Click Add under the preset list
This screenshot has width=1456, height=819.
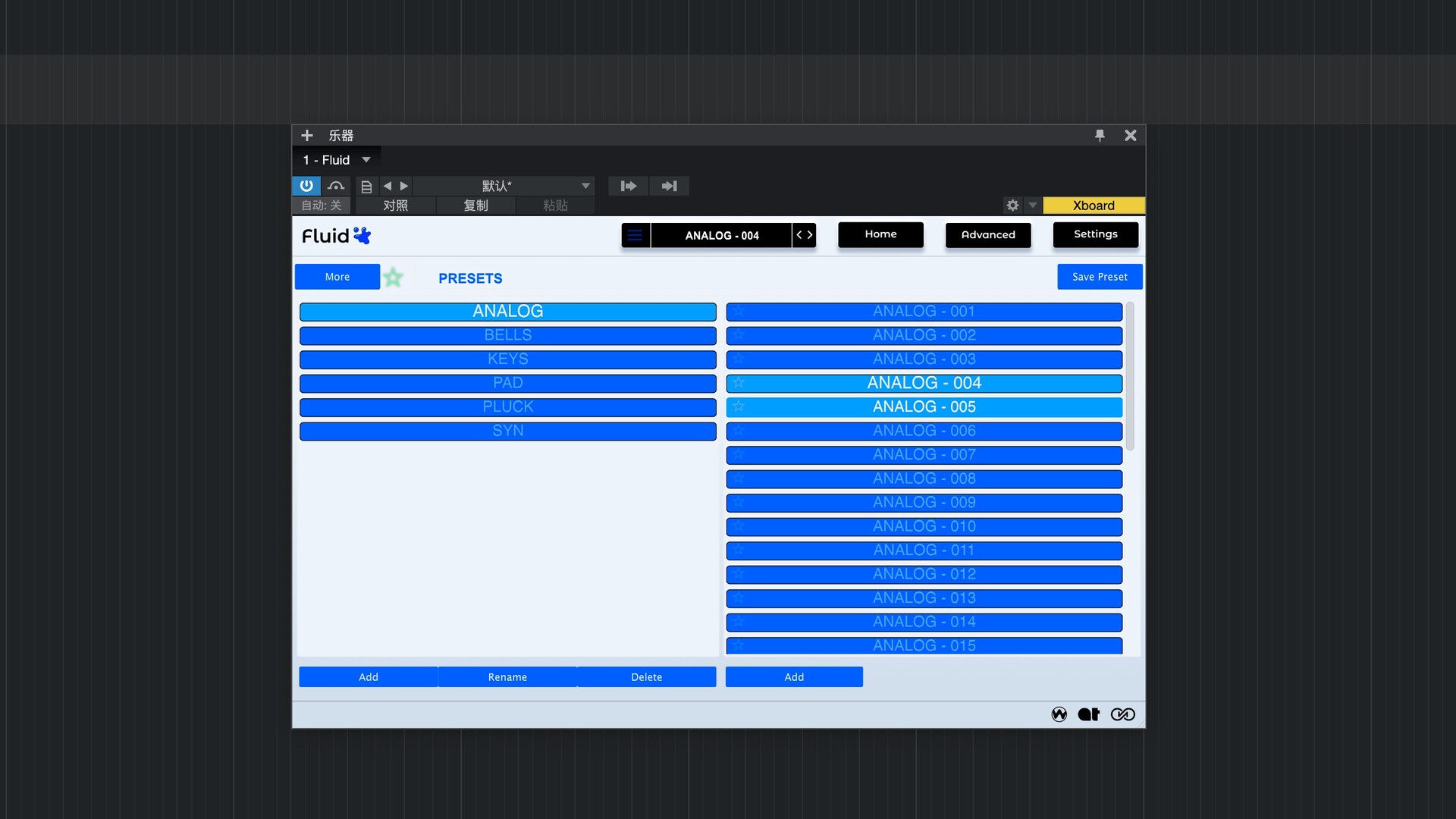(x=794, y=677)
